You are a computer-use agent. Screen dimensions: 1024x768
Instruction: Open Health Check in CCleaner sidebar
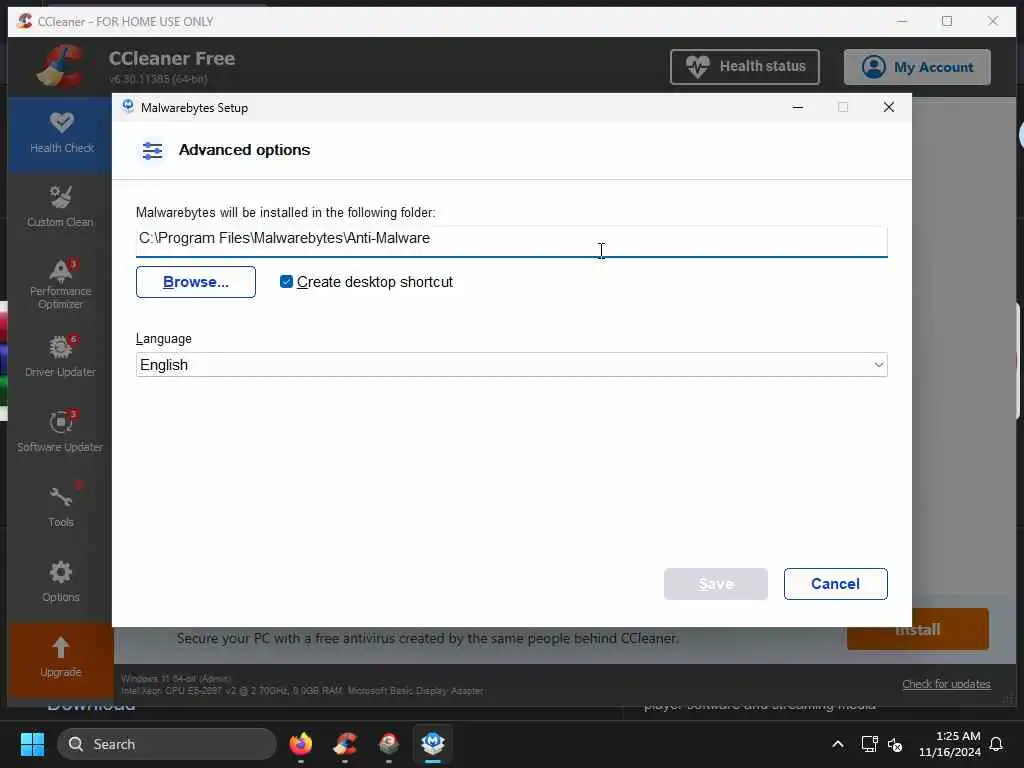point(61,134)
